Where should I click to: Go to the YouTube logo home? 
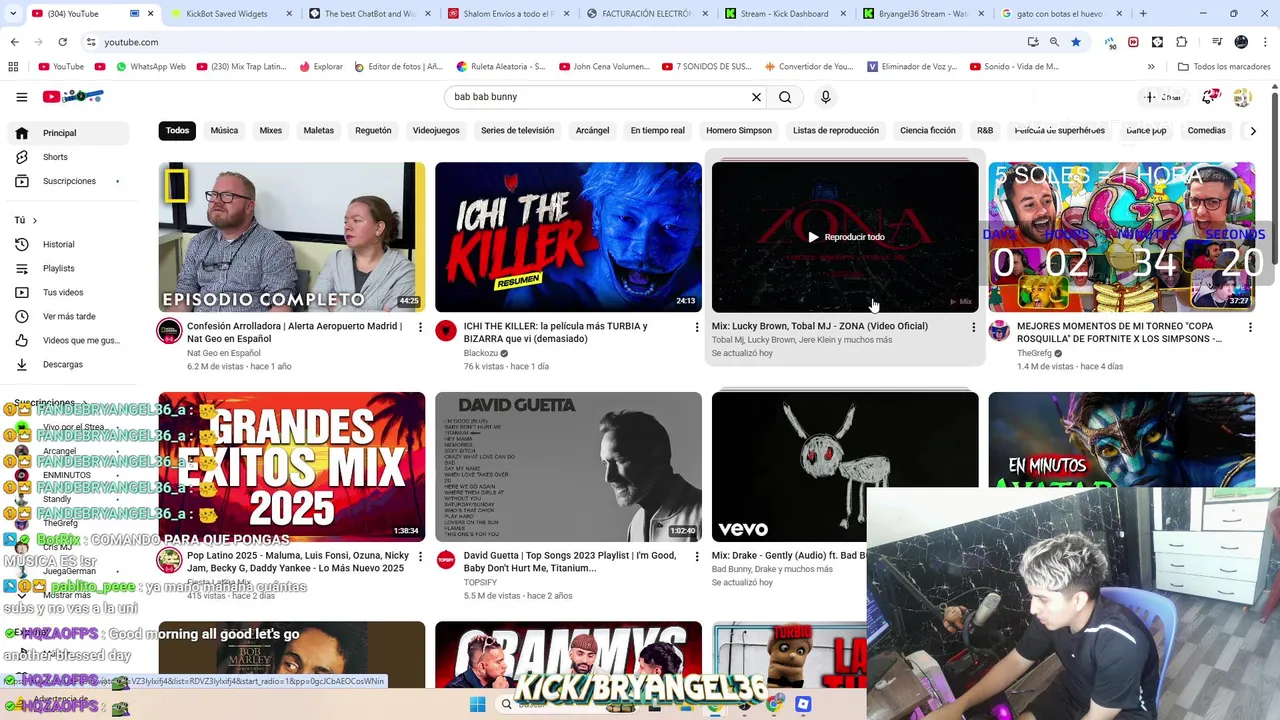[x=73, y=97]
